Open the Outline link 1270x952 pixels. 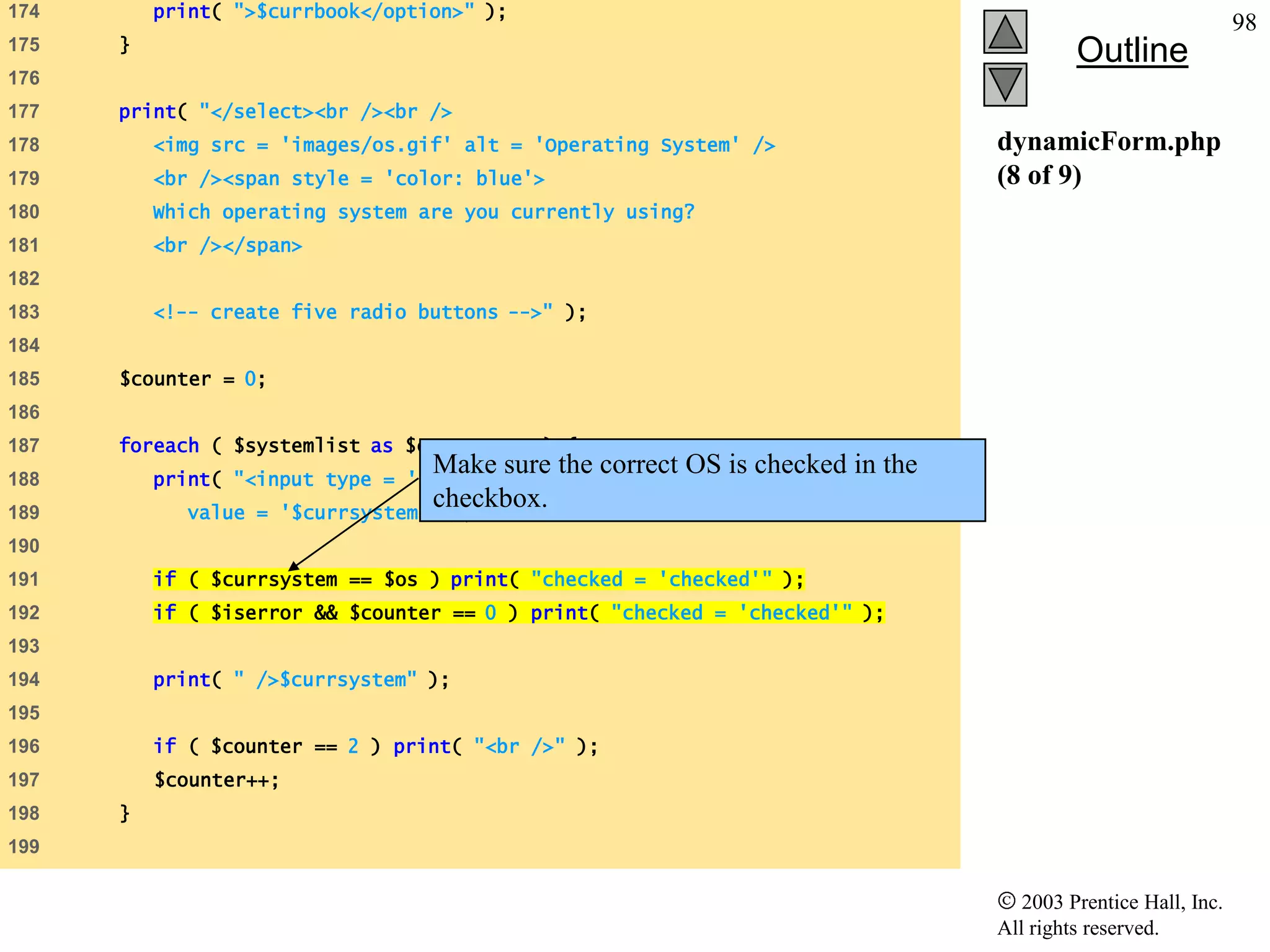click(x=1132, y=50)
